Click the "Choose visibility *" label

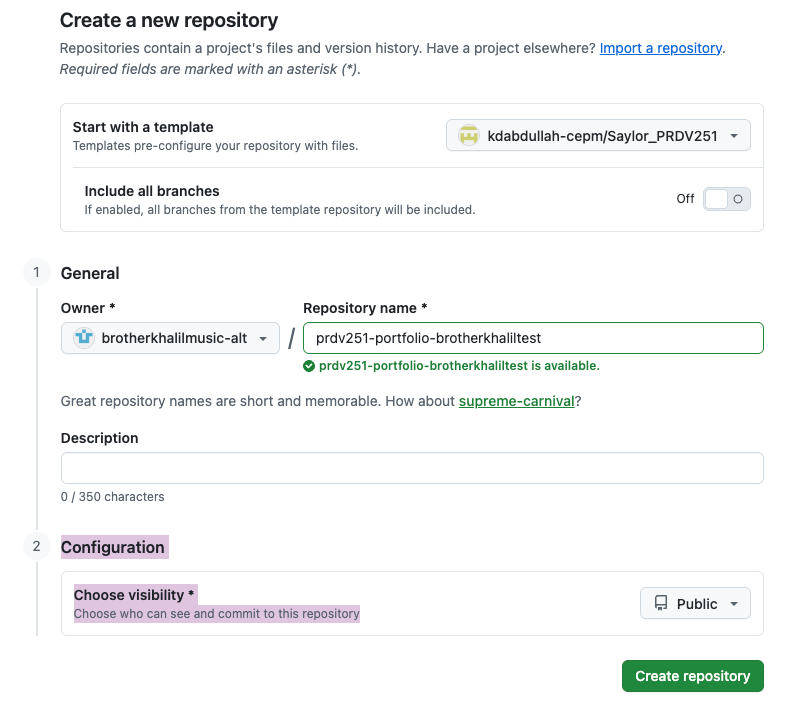point(134,595)
